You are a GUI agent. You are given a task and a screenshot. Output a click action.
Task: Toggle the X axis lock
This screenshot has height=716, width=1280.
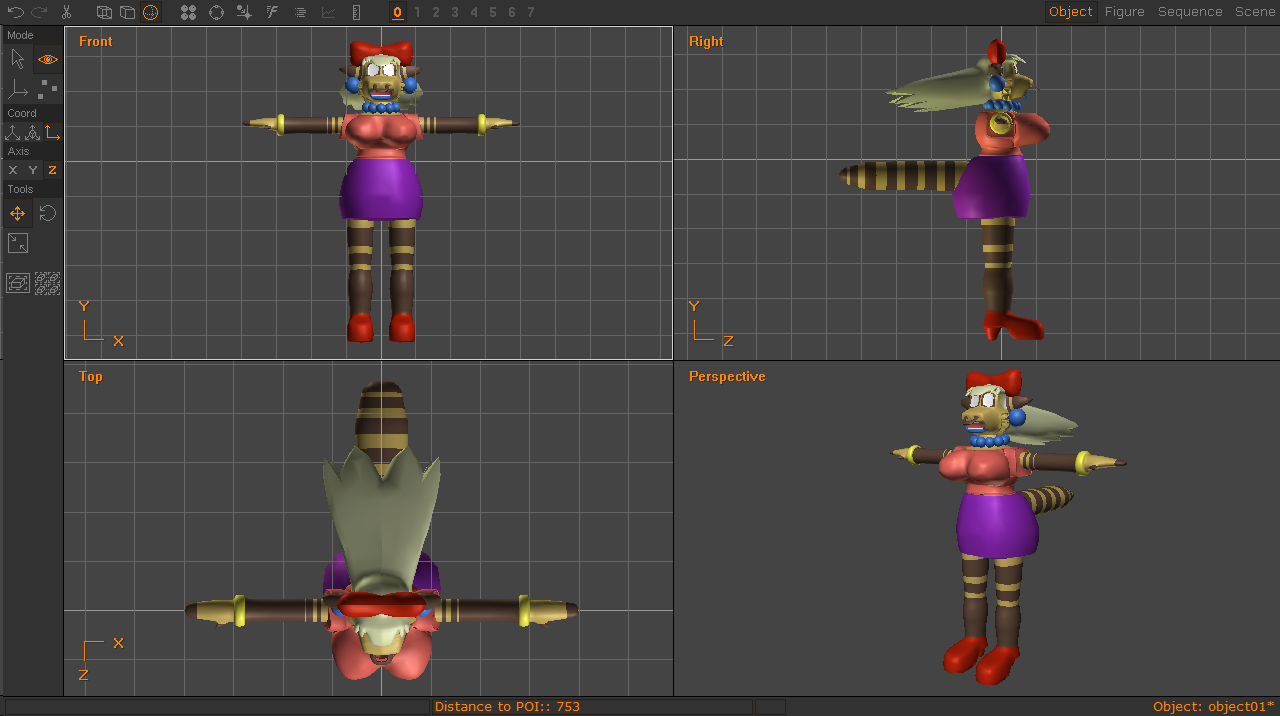(13, 170)
